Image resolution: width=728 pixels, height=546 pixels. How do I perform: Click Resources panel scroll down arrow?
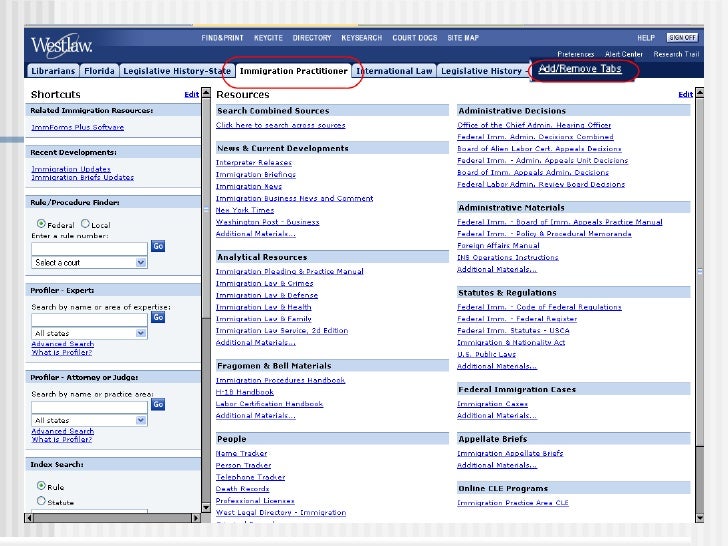click(699, 518)
